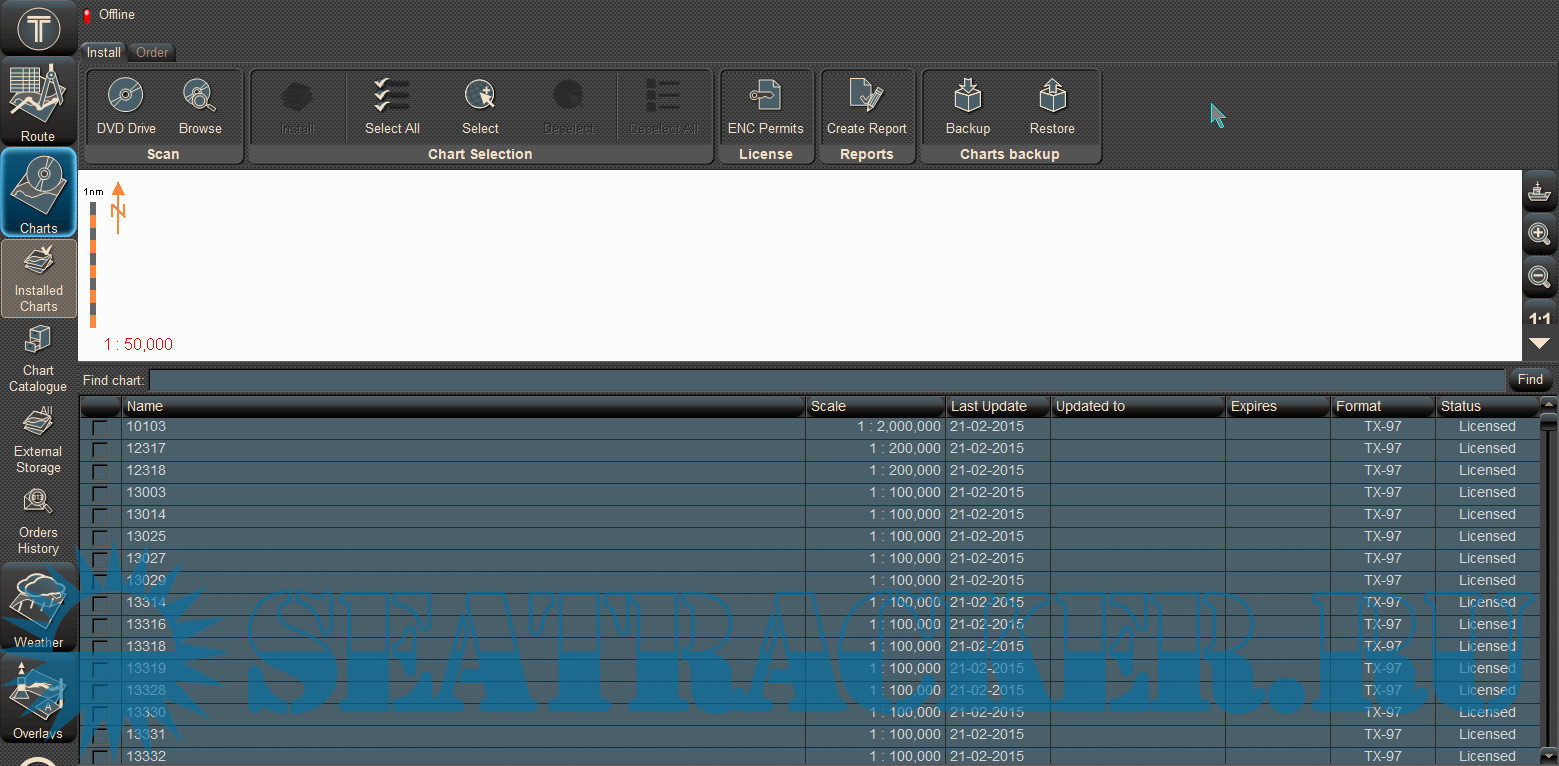This screenshot has width=1559, height=766.
Task: Open the Chart Catalogue section
Action: pyautogui.click(x=38, y=363)
